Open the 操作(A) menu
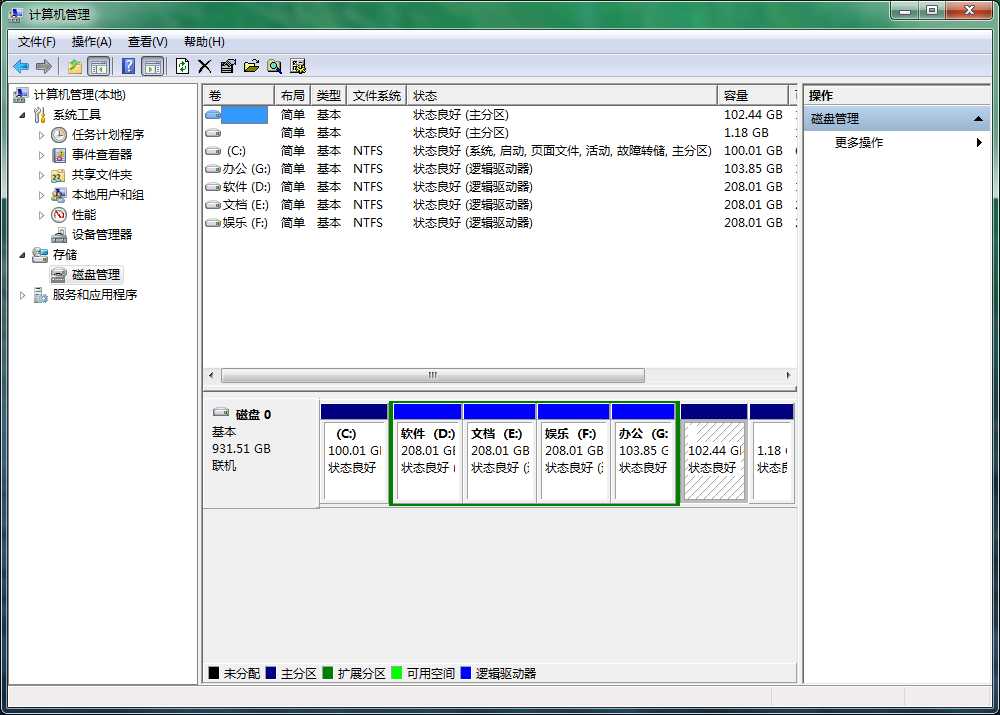Image resolution: width=1000 pixels, height=715 pixels. click(92, 42)
